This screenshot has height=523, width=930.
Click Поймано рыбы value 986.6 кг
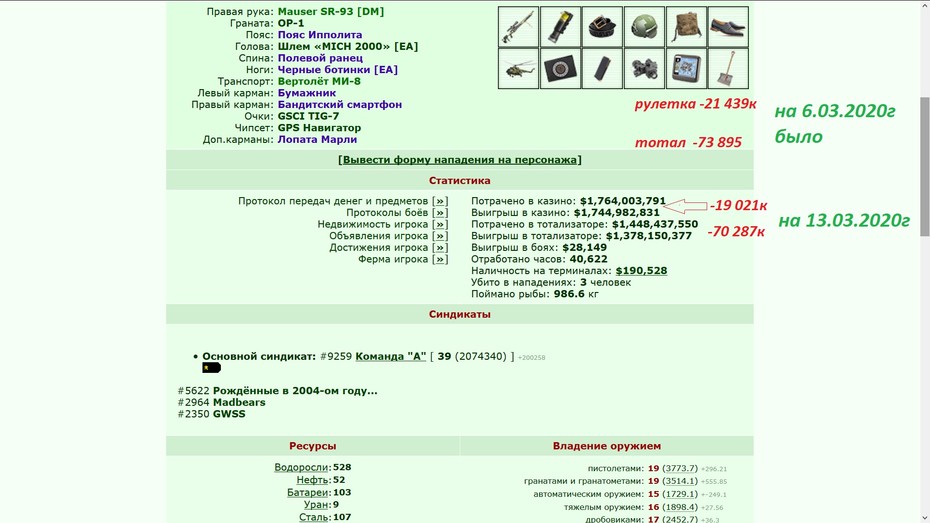pos(576,294)
